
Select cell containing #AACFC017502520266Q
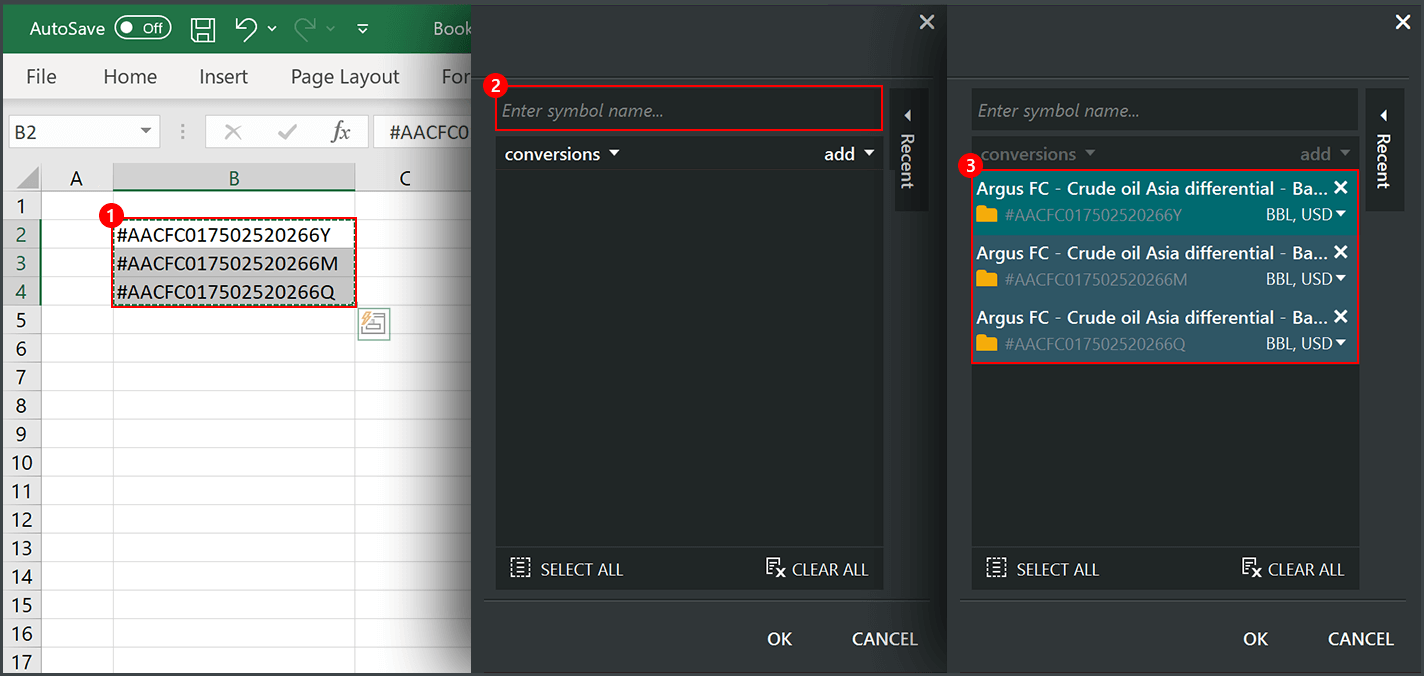pos(234,292)
